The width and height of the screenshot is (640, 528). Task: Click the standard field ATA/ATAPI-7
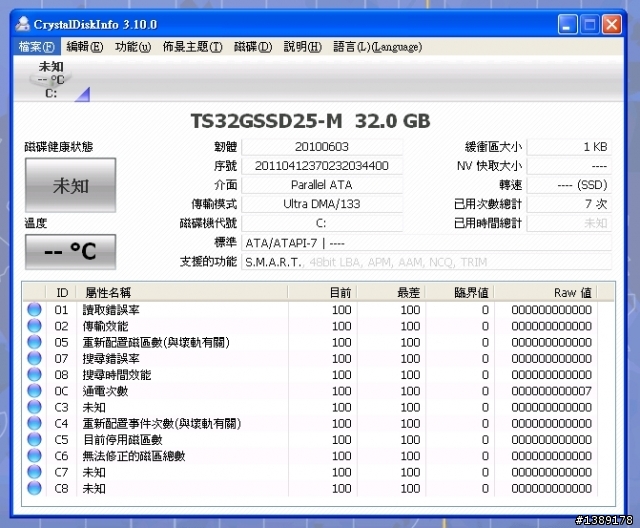coord(427,243)
